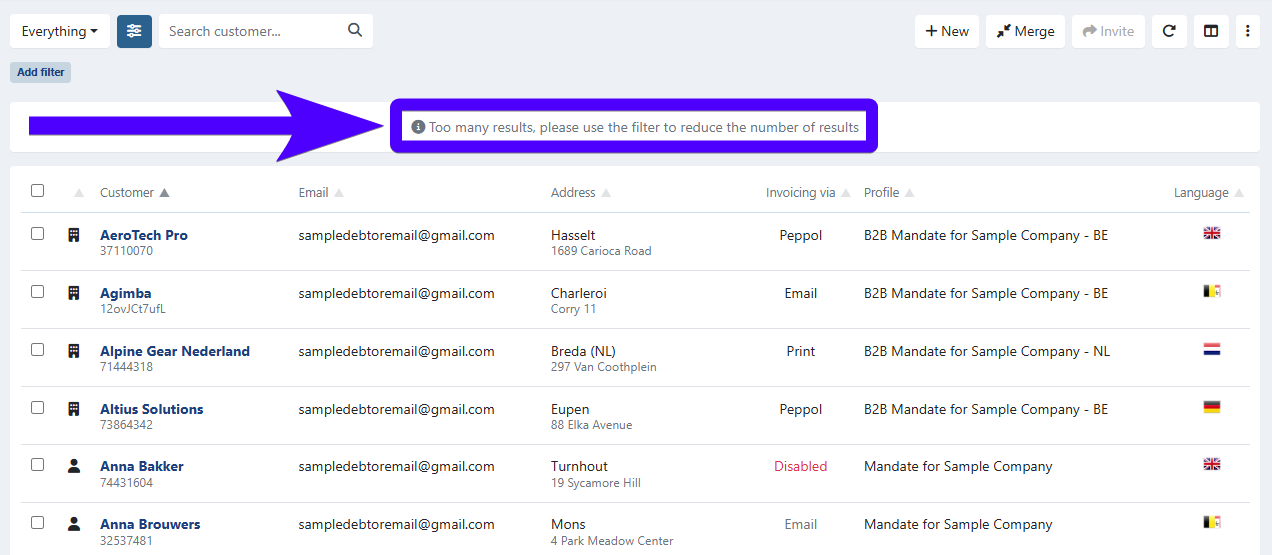Create a customer with New button
Image resolution: width=1272 pixels, height=555 pixels.
(x=946, y=31)
